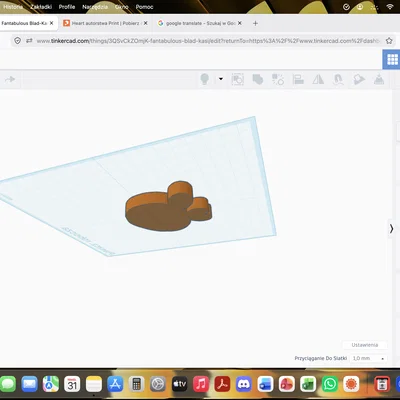Open the dropdown arrow beside the light bulb
Image resolution: width=400 pixels, height=400 pixels.
point(221,79)
